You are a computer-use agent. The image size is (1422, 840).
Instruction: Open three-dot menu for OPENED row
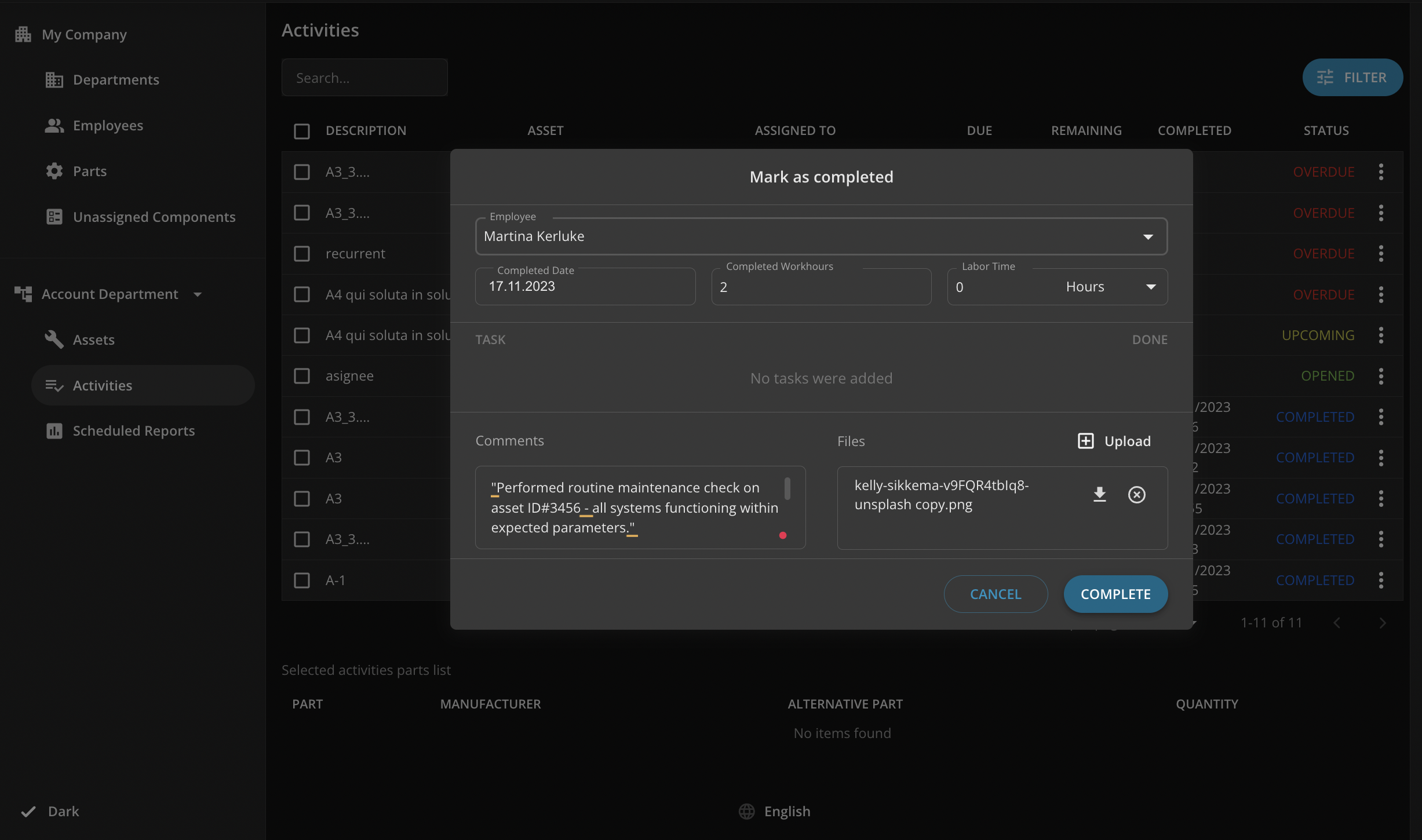tap(1381, 376)
